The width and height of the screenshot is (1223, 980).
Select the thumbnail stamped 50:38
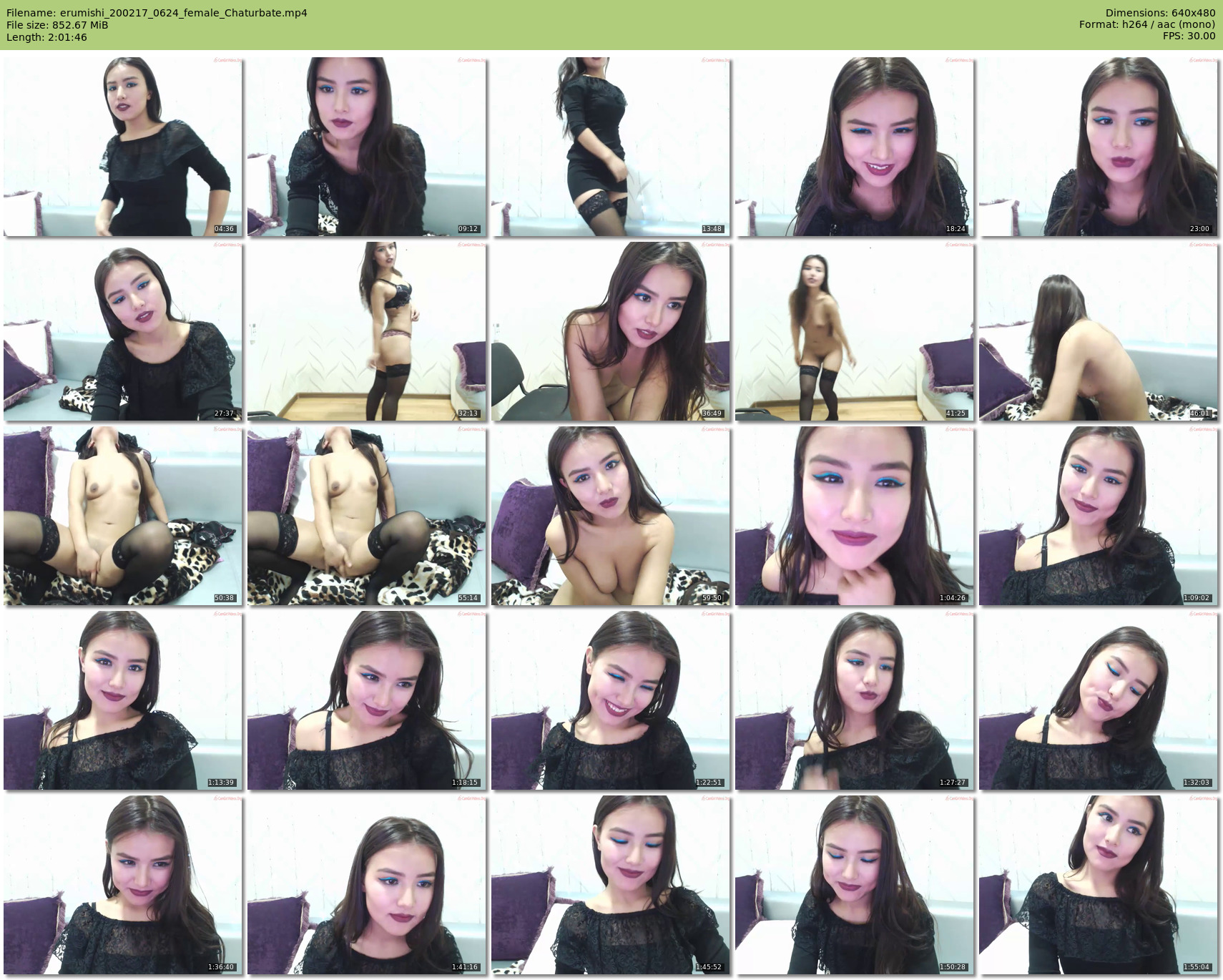pos(123,516)
